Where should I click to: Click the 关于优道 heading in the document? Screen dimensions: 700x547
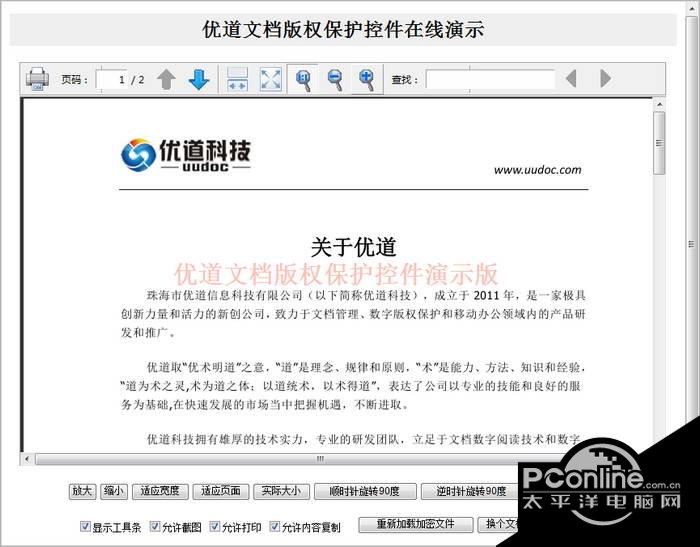[354, 247]
